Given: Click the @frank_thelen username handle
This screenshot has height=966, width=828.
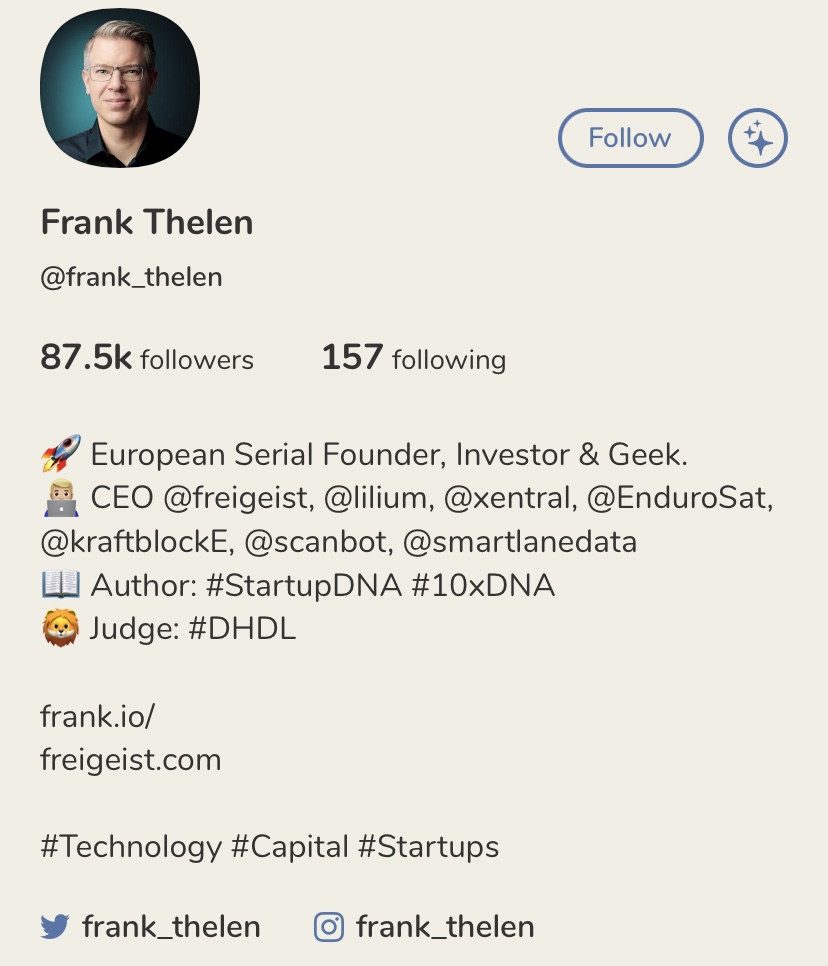Looking at the screenshot, I should 131,277.
